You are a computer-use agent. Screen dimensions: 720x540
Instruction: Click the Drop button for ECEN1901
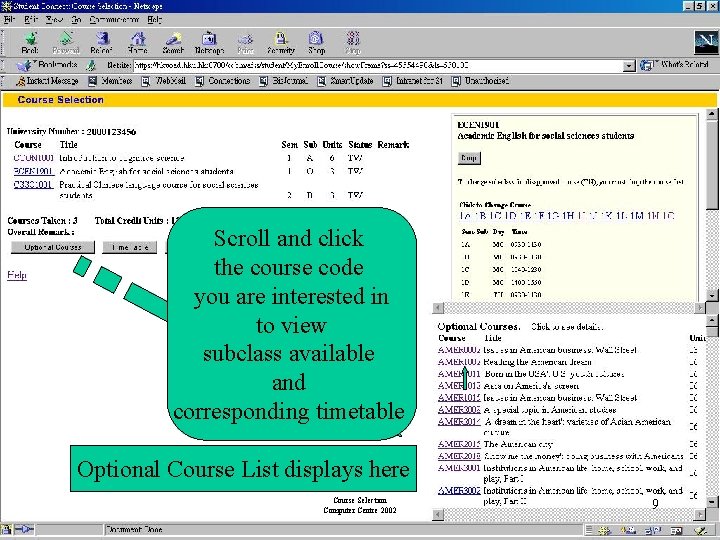(x=469, y=158)
